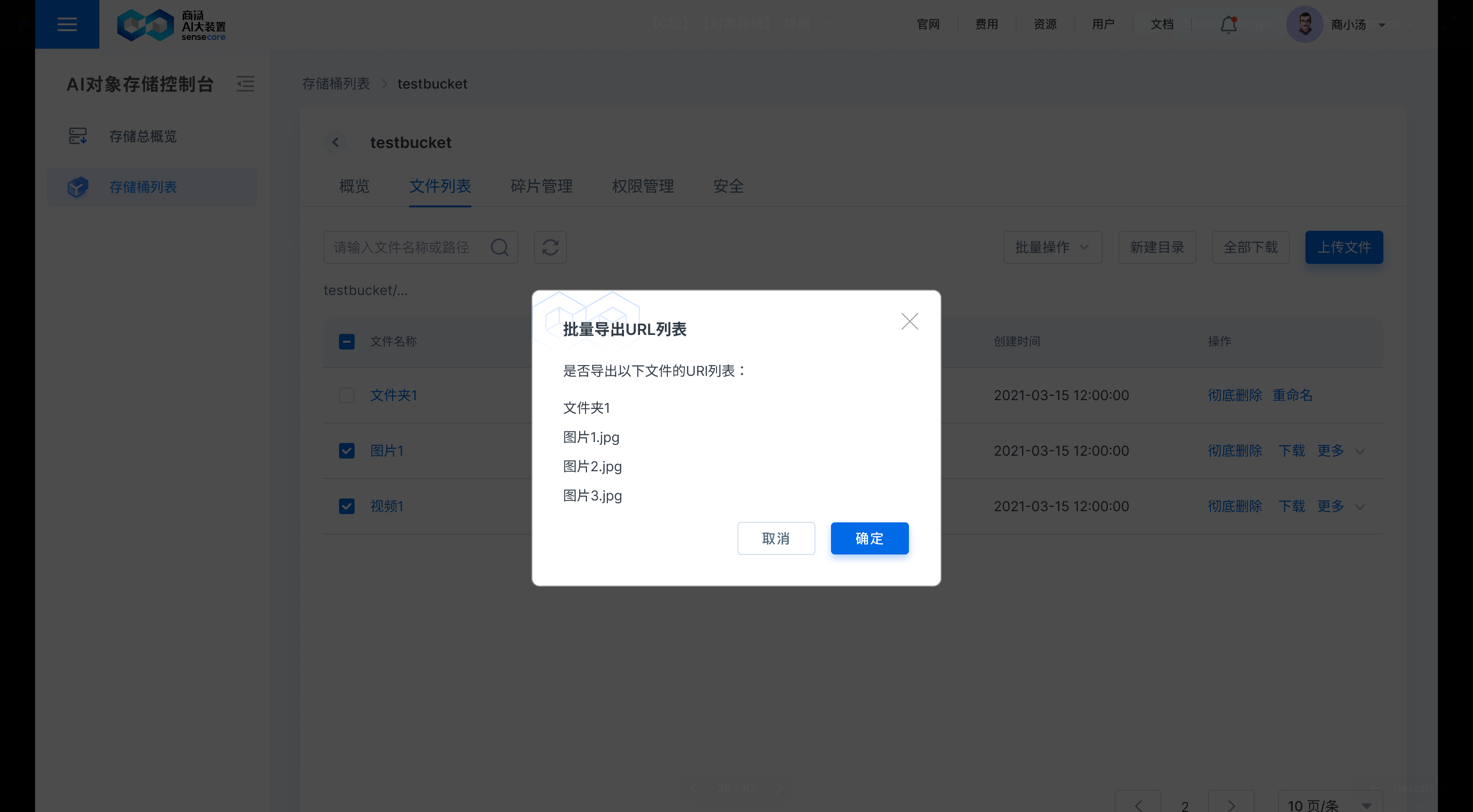
Task: Confirm URL export with 确定 button
Action: point(869,538)
